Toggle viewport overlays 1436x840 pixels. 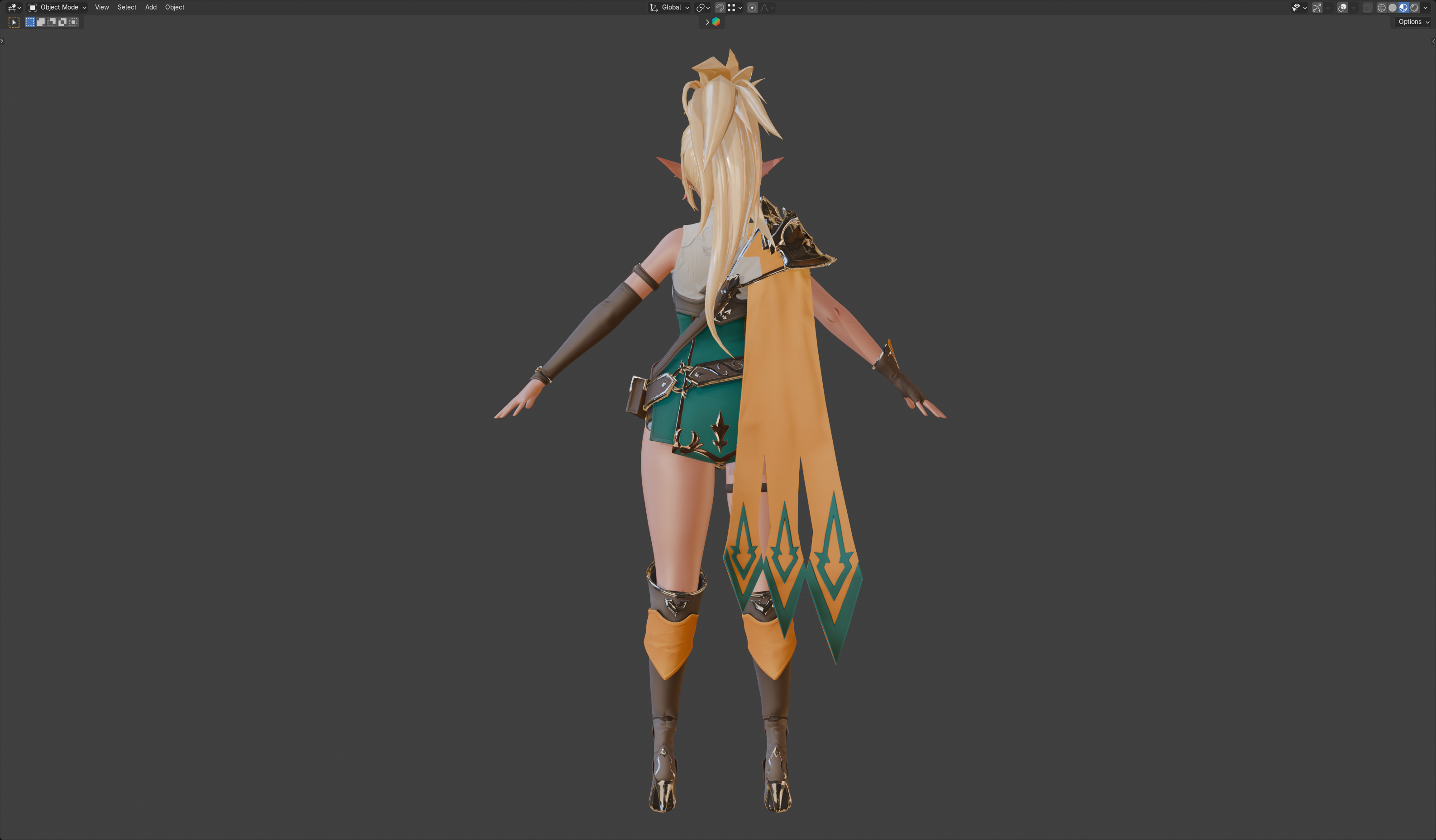pos(1343,7)
